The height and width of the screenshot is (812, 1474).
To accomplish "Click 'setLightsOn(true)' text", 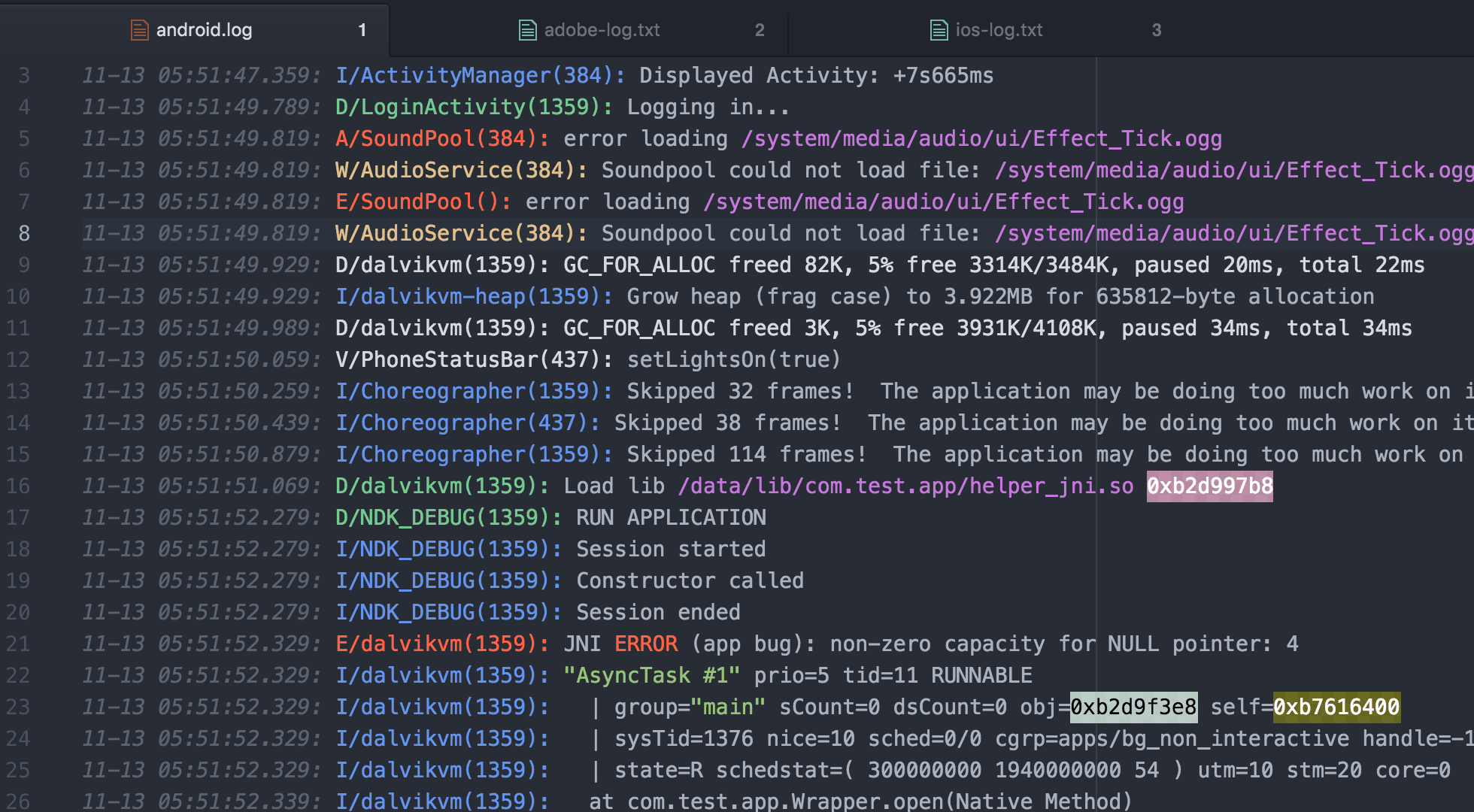I will coord(734,359).
